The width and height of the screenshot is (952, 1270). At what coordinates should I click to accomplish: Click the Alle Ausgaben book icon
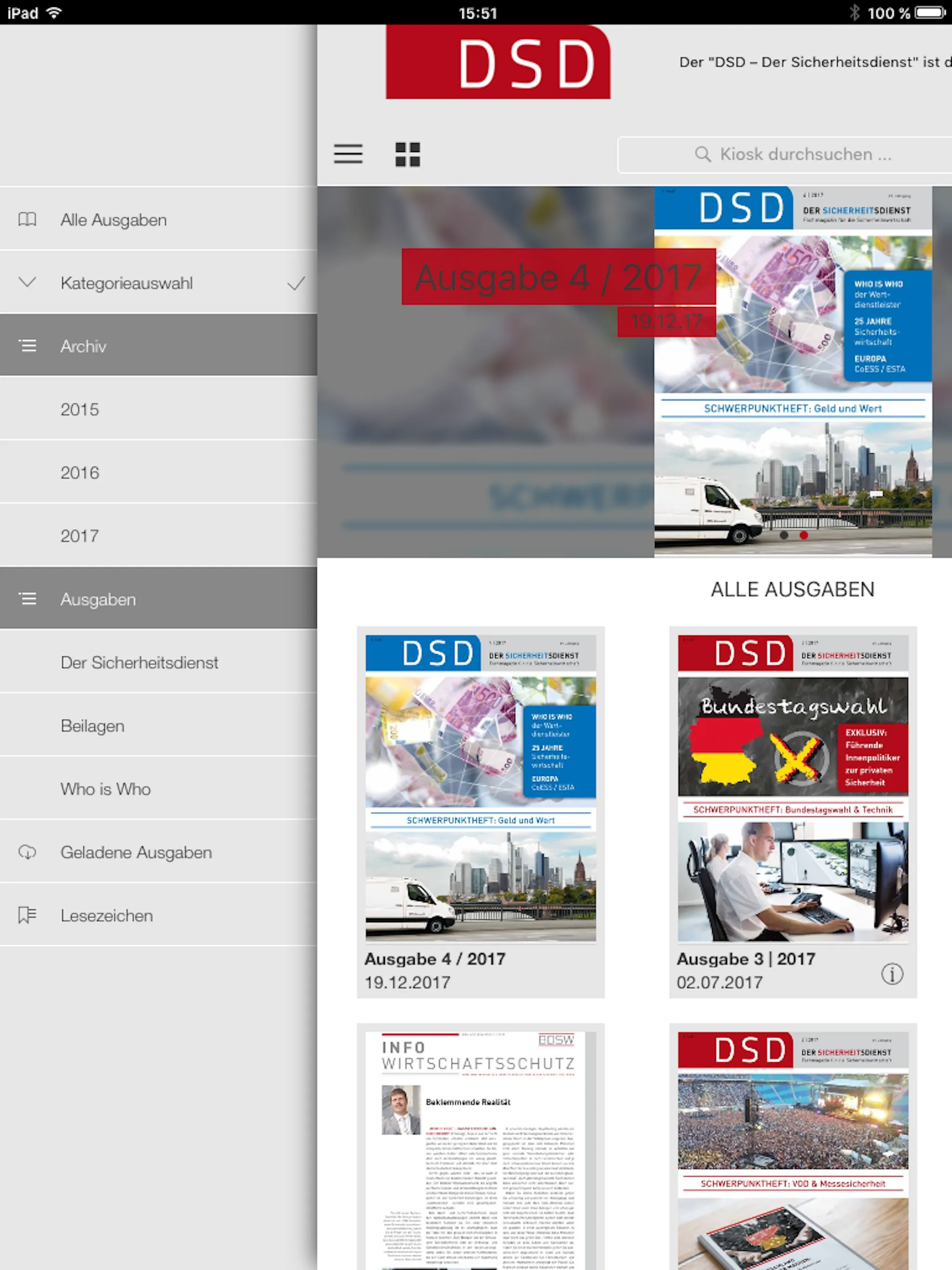click(x=26, y=219)
